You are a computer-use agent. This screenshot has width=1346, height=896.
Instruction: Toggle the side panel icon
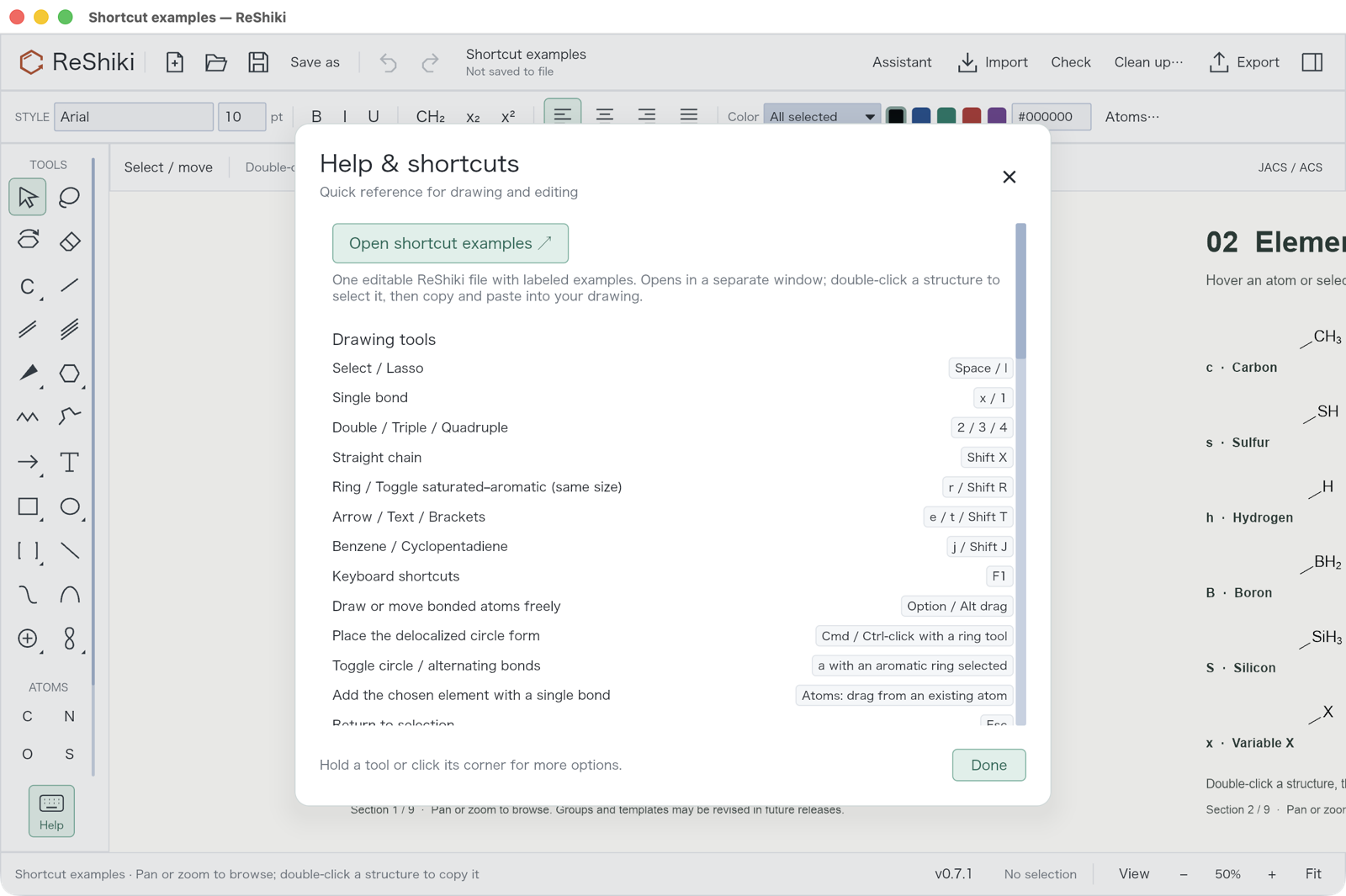pos(1312,62)
